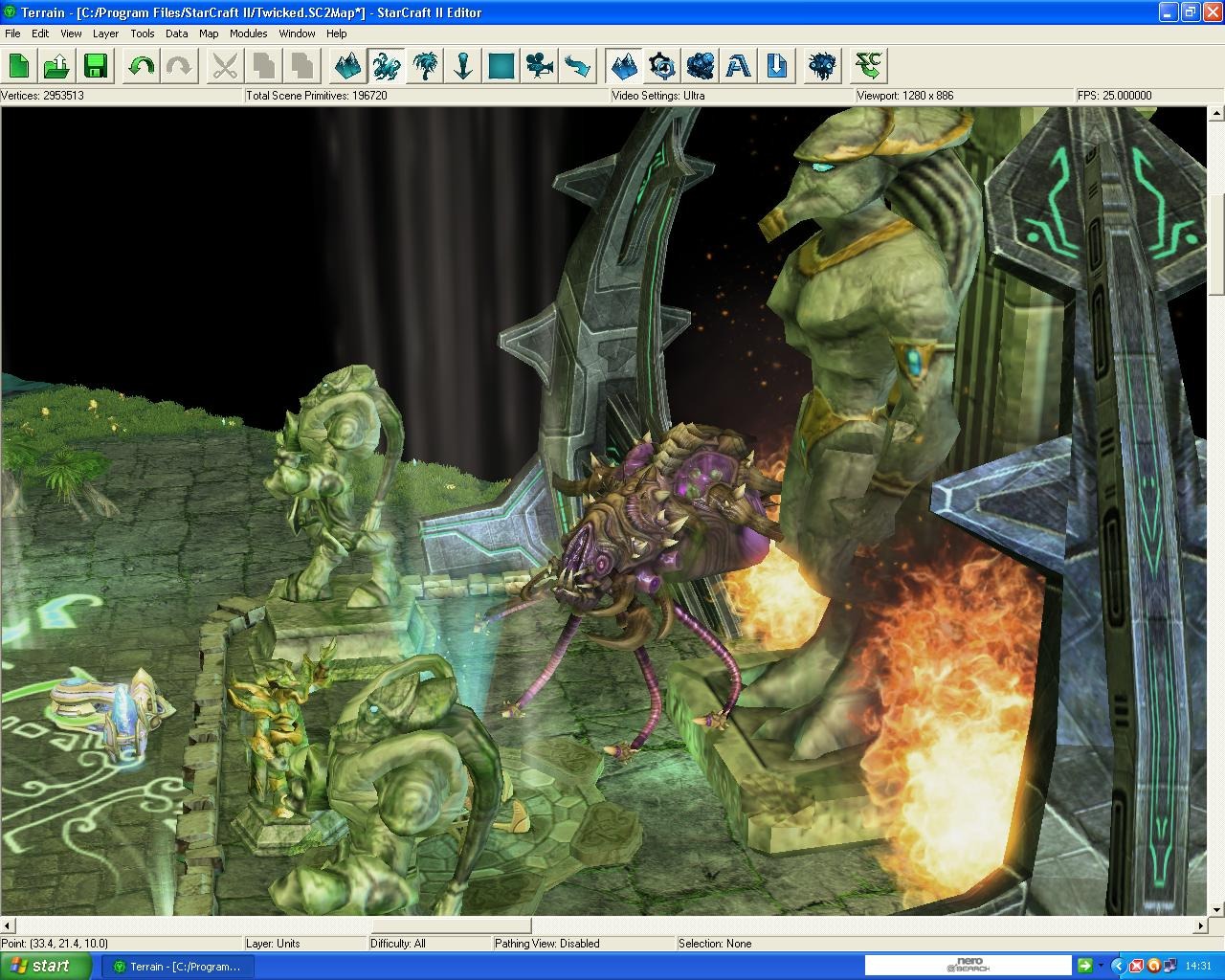Open the Map menu

[x=209, y=33]
